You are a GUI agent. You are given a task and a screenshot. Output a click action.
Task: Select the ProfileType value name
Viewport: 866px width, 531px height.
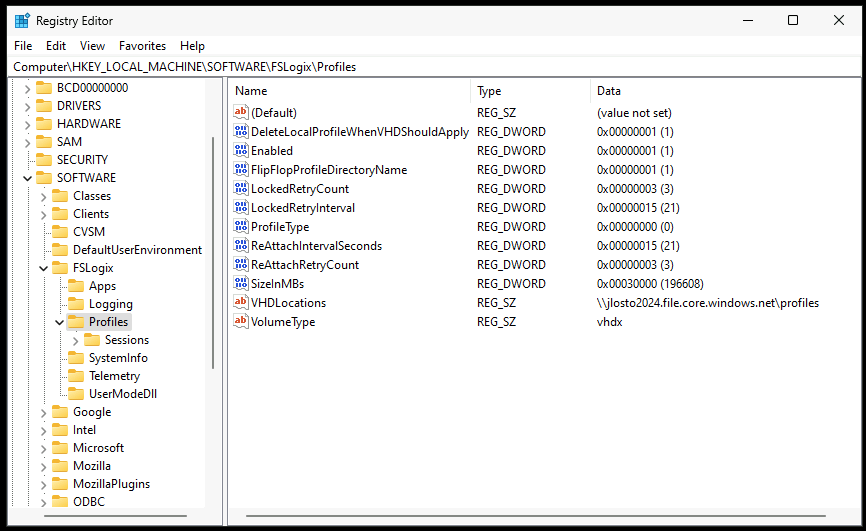pos(280,227)
